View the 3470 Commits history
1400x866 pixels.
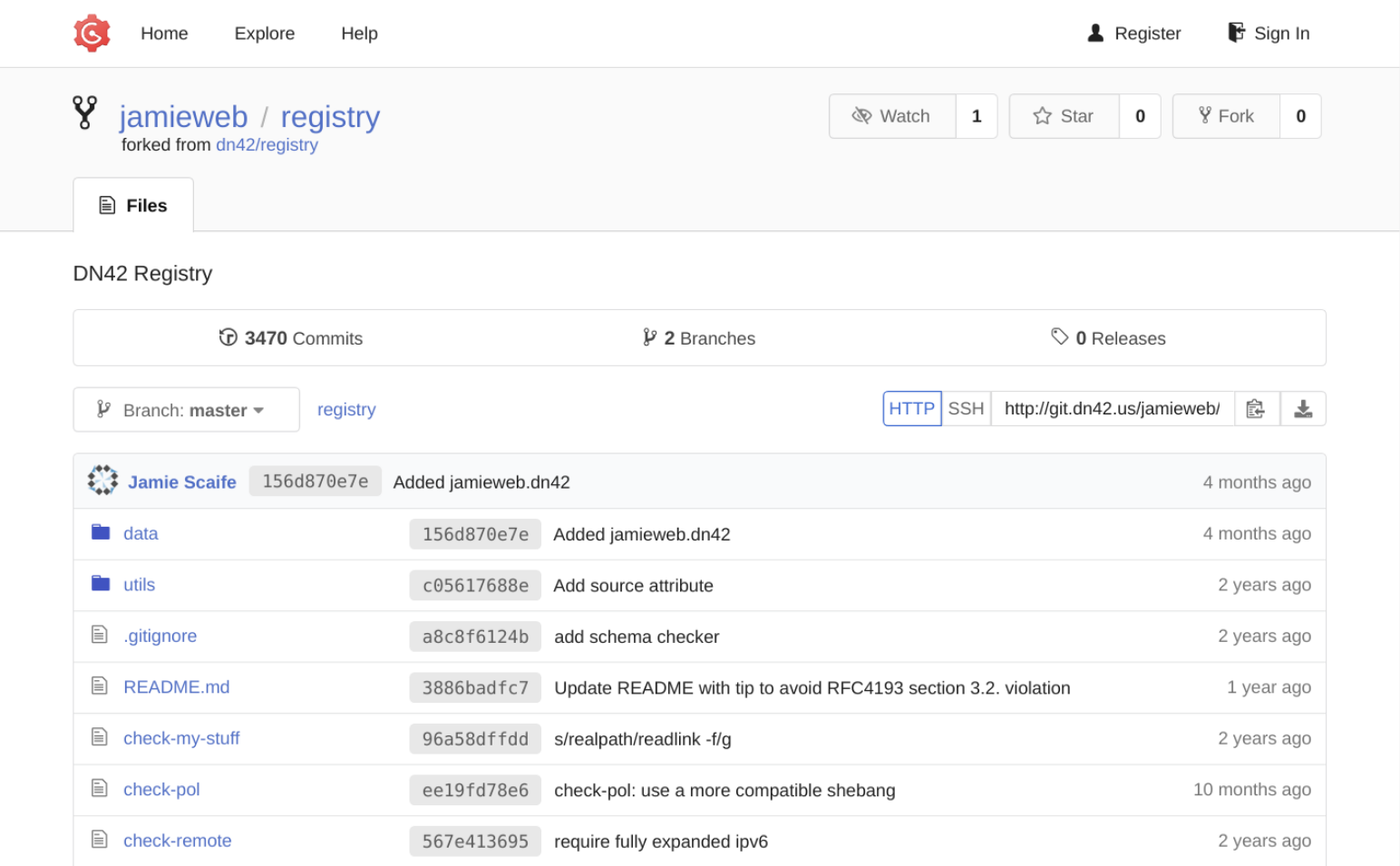click(x=291, y=338)
